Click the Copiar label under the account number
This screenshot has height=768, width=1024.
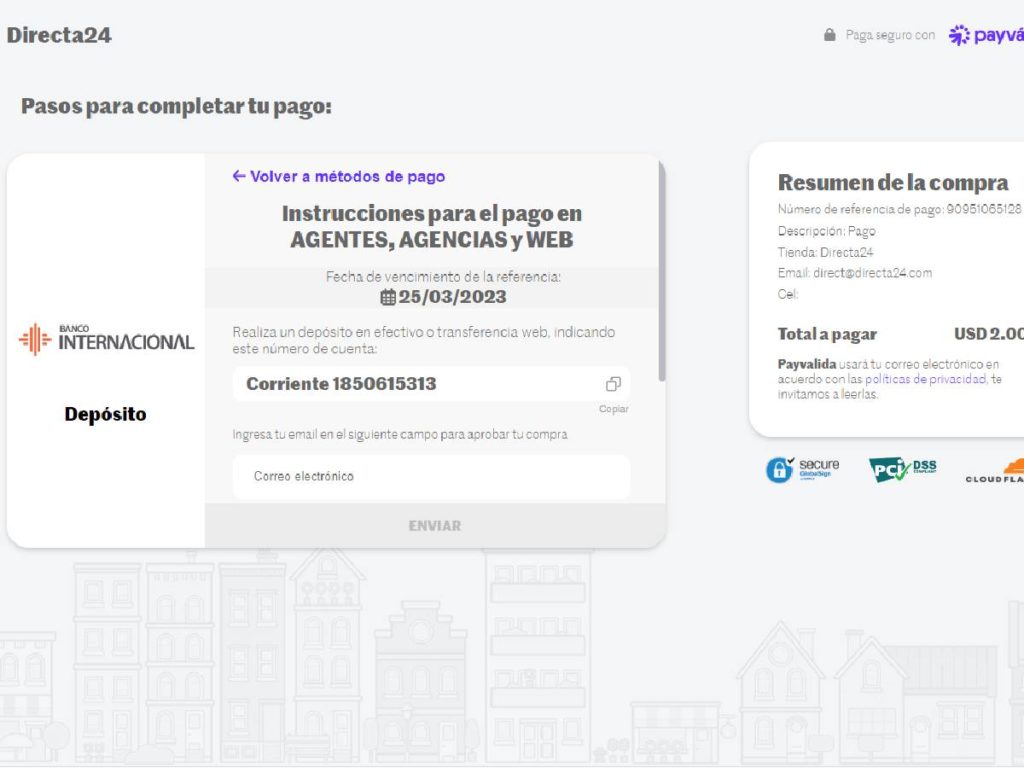point(613,409)
